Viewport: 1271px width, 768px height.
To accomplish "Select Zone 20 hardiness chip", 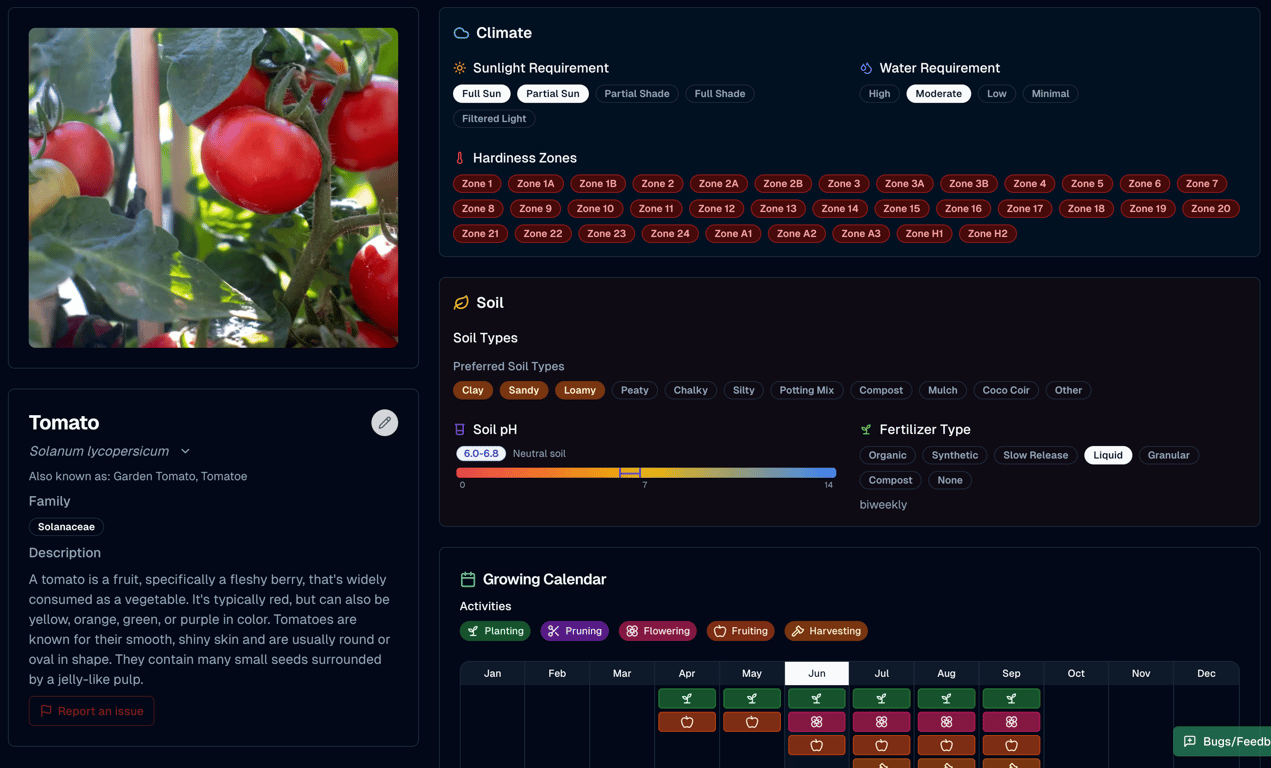I will coord(1211,209).
